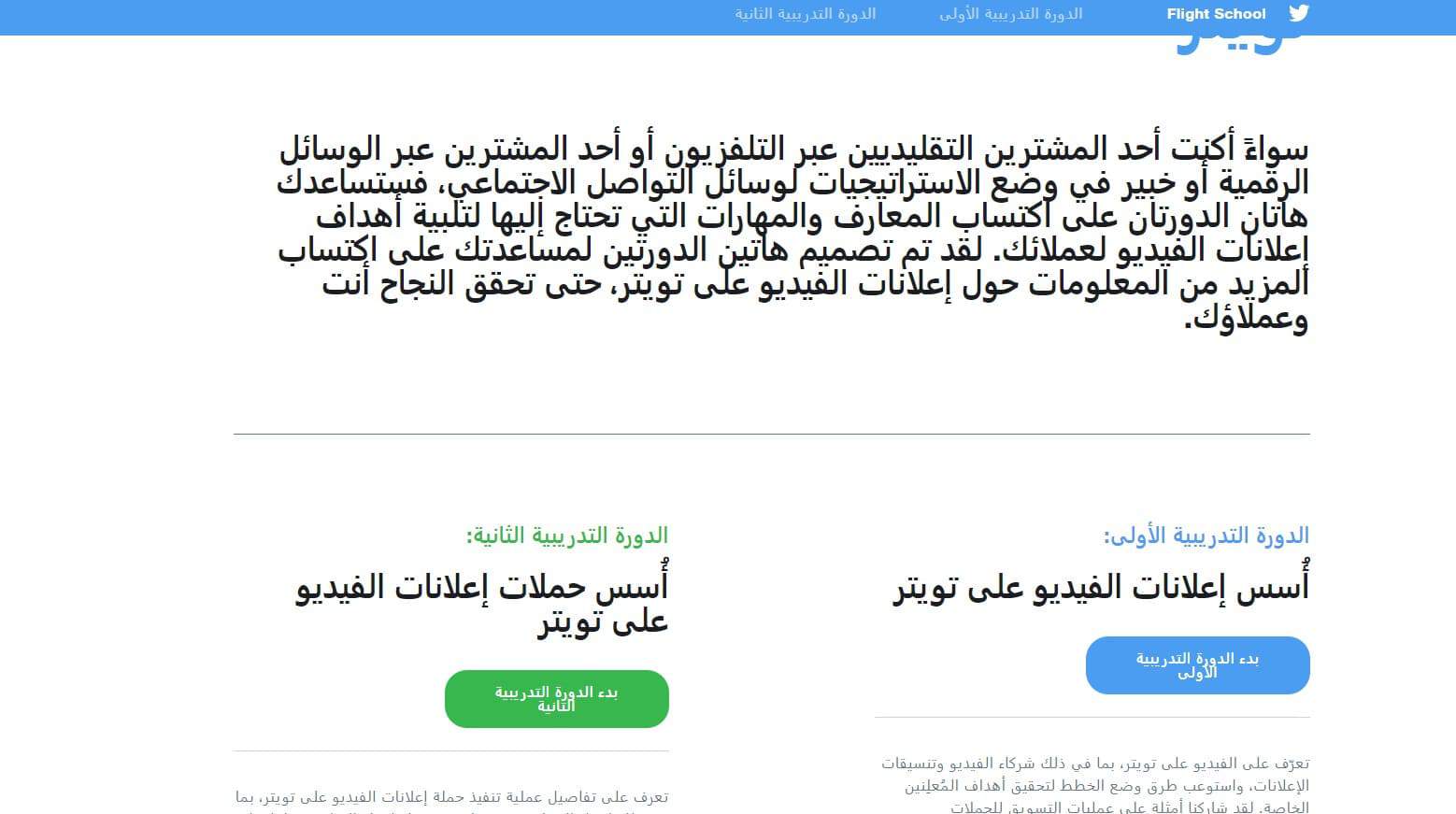Screen dimensions: 1456x814
Task: Click the long divider line below the intro paragraph
Action: point(771,435)
